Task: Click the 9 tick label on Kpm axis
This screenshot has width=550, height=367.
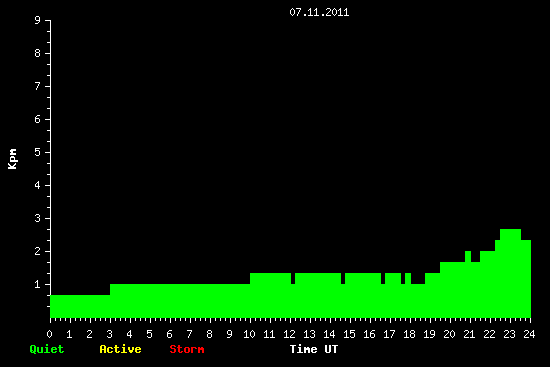Action: (37, 20)
